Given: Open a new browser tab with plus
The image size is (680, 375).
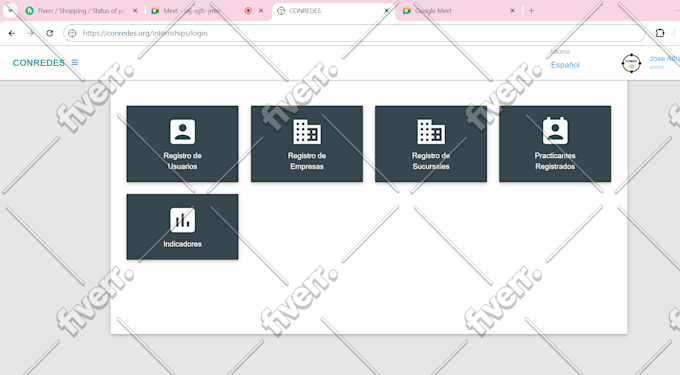Looking at the screenshot, I should click(x=531, y=11).
